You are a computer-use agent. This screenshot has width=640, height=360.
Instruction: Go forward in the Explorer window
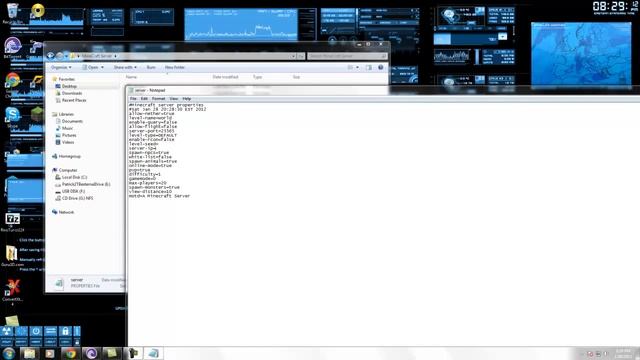[60, 56]
